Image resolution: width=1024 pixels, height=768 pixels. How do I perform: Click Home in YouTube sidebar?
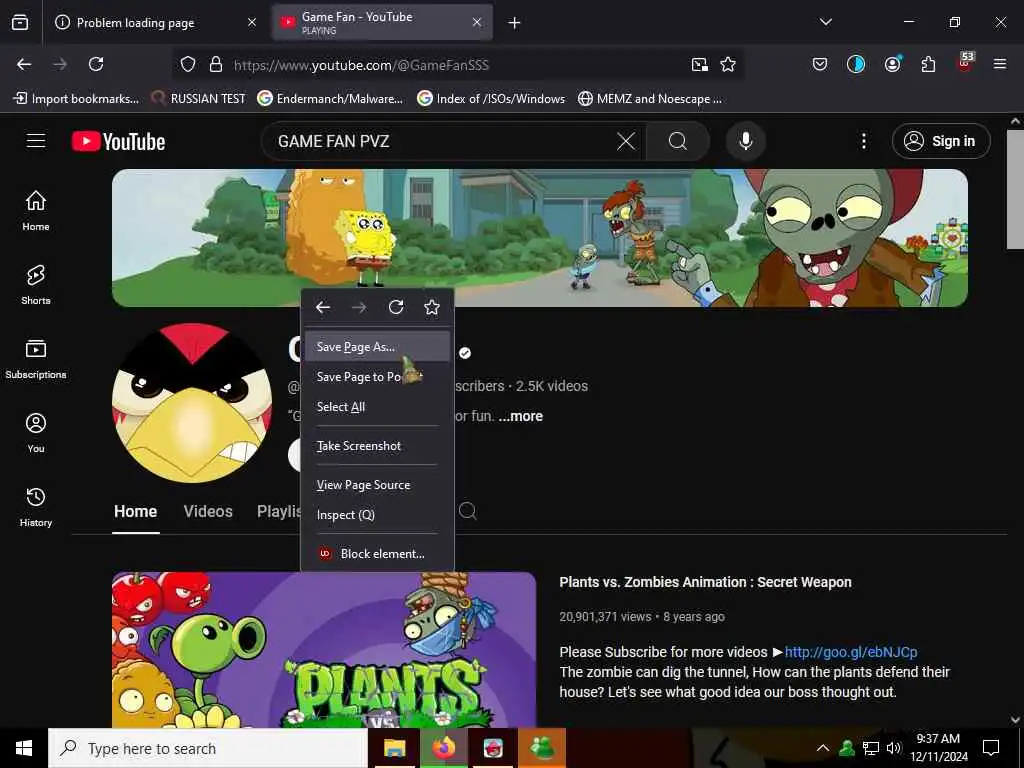coord(36,211)
